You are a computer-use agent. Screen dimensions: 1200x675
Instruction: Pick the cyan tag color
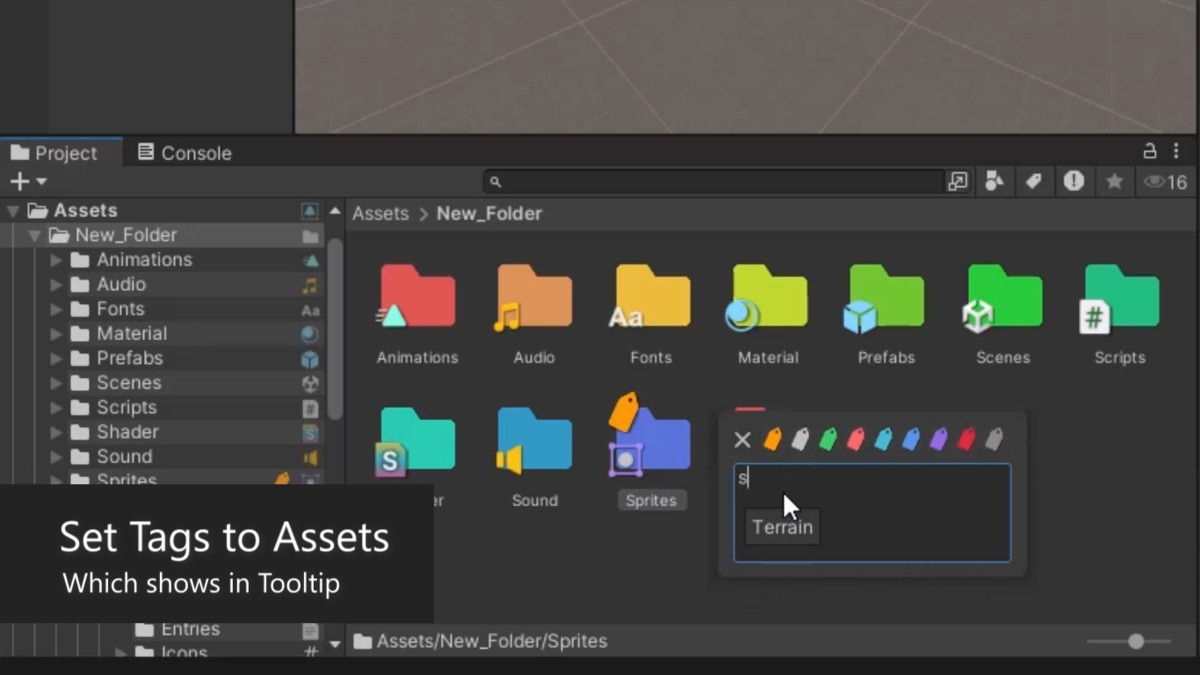(x=883, y=439)
